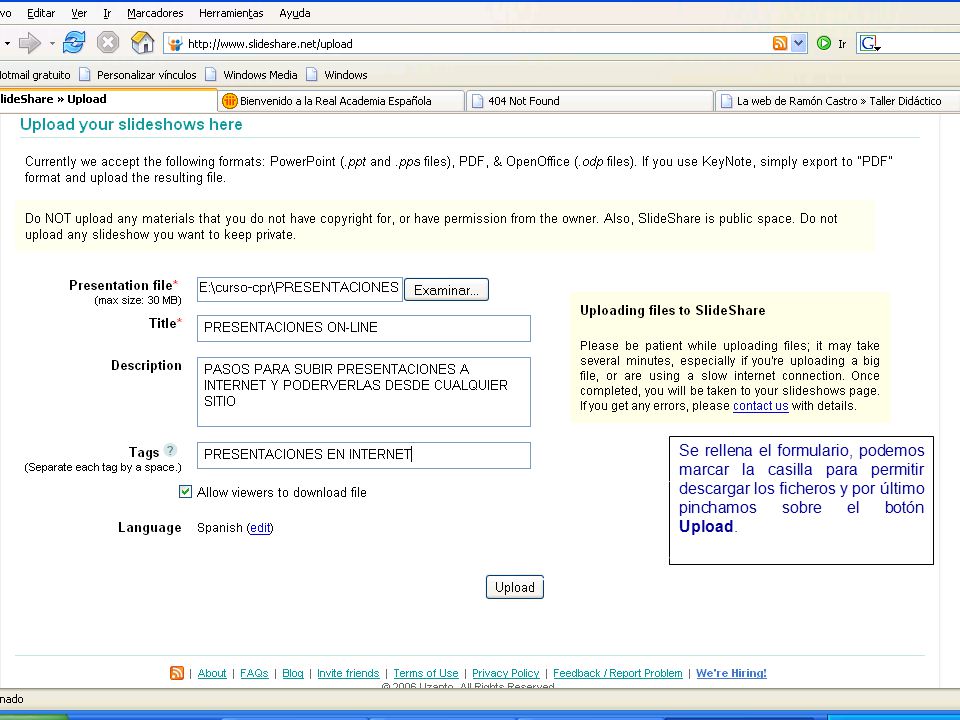
Task: Click the 'Uploading files to SlideShare' heading
Action: (672, 310)
